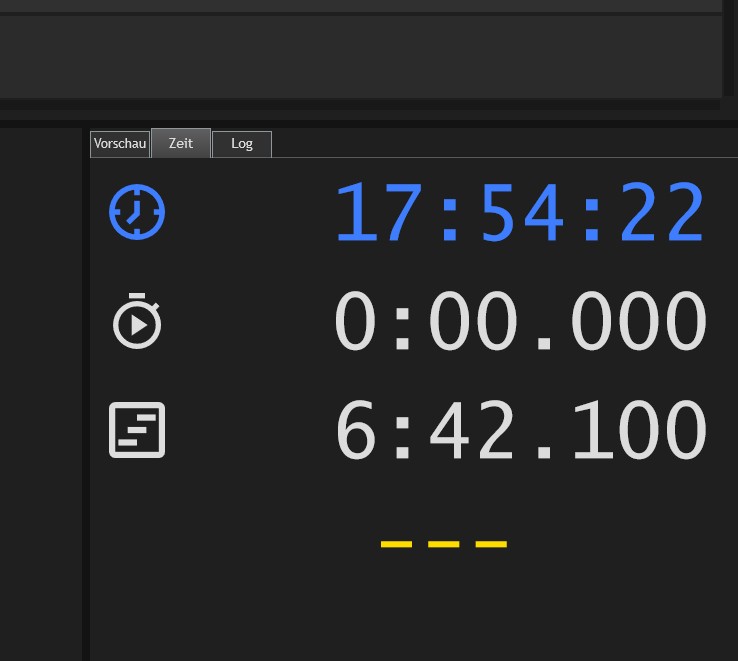Open the Log tab
Image resolution: width=738 pixels, height=661 pixels.
[x=242, y=144]
